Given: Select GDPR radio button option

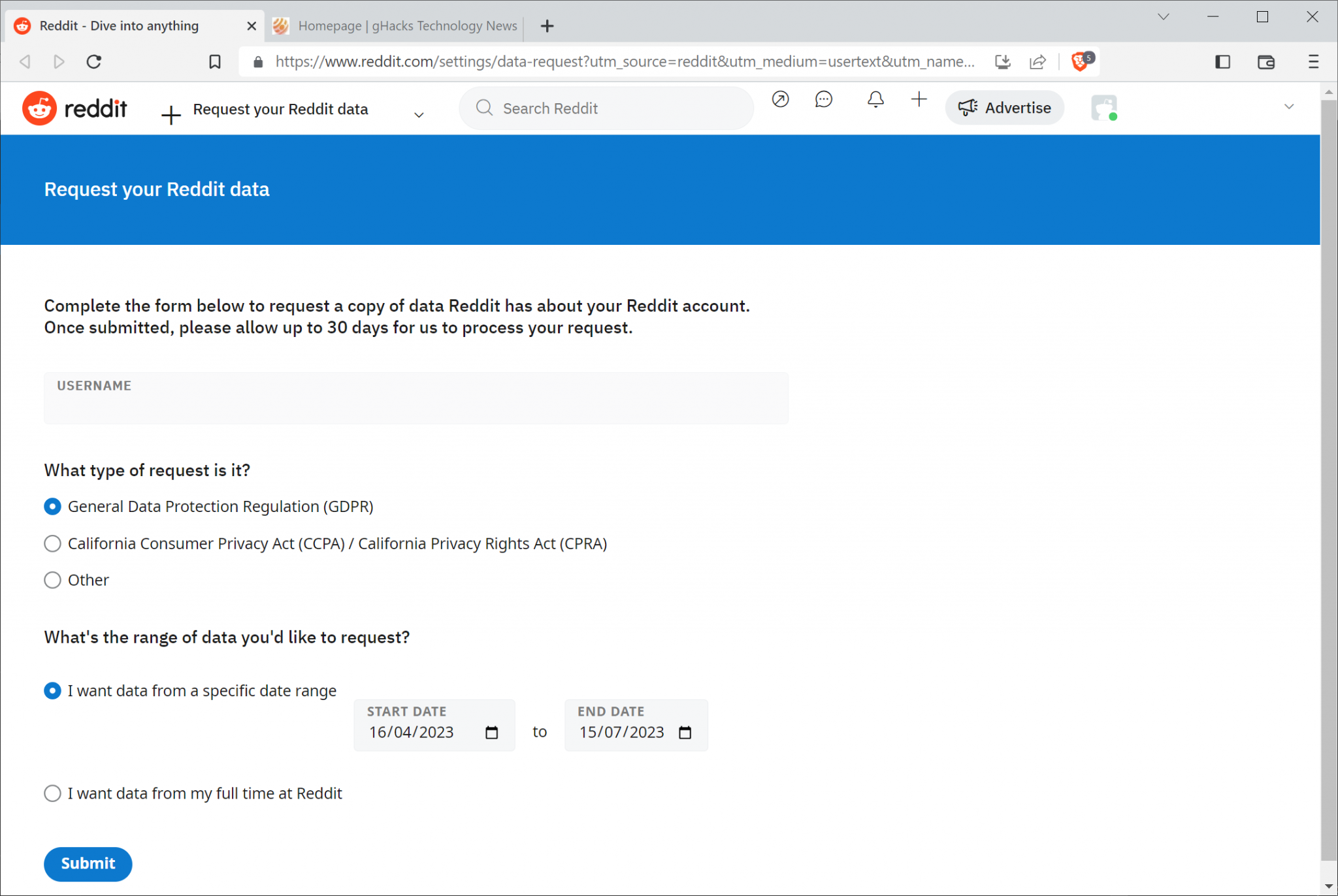Looking at the screenshot, I should coord(53,506).
